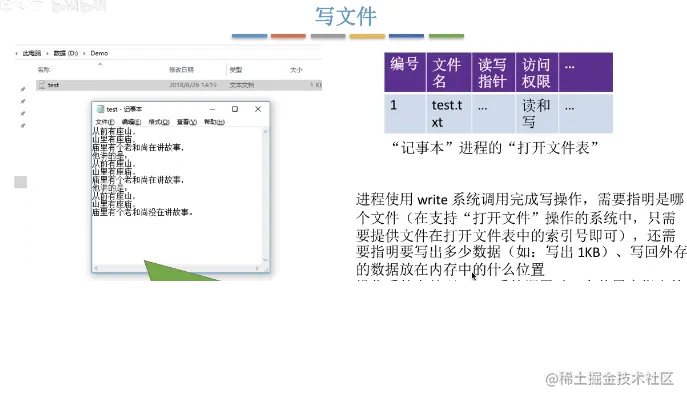
Task: Click the test.txt table cell
Action: [x=449, y=113]
